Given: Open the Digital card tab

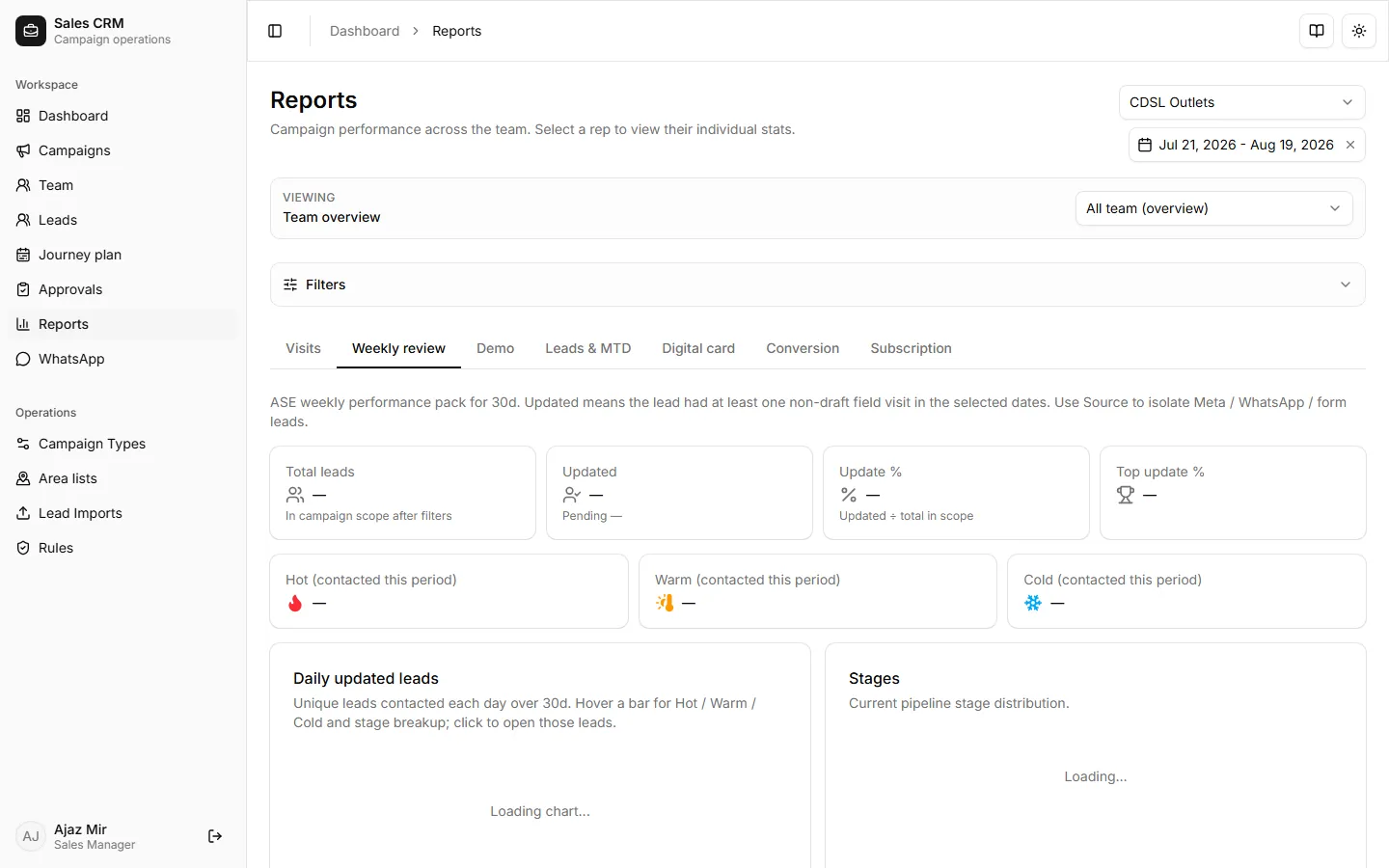Looking at the screenshot, I should (x=698, y=348).
